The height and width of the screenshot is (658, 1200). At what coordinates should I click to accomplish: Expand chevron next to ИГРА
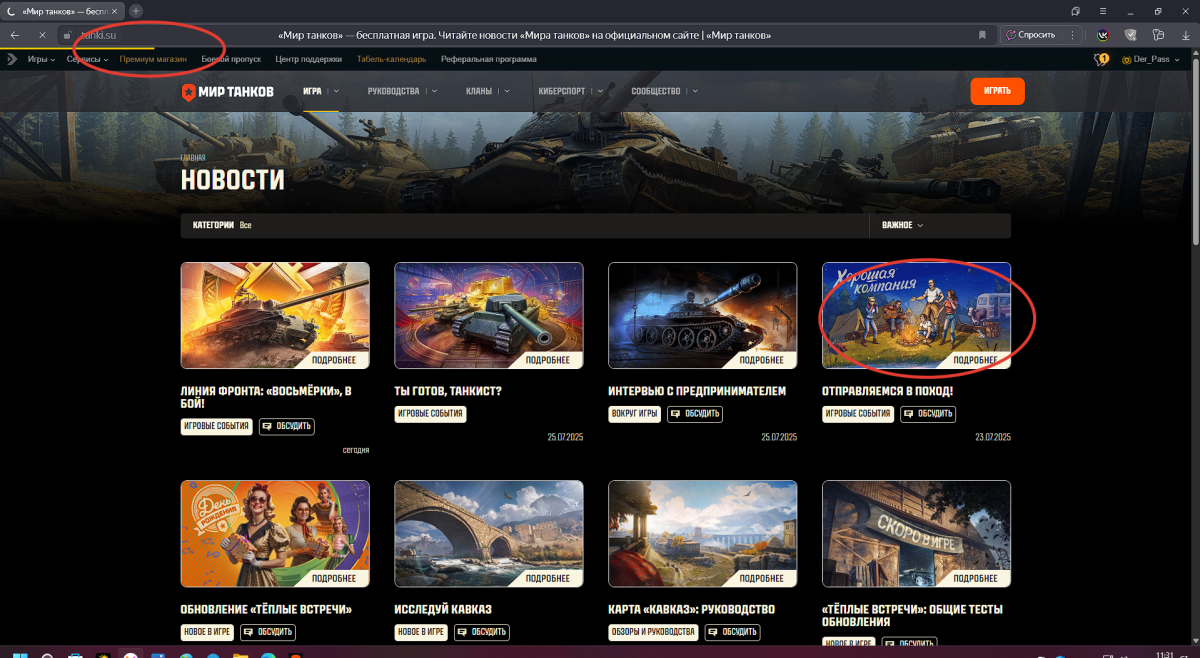[x=336, y=91]
